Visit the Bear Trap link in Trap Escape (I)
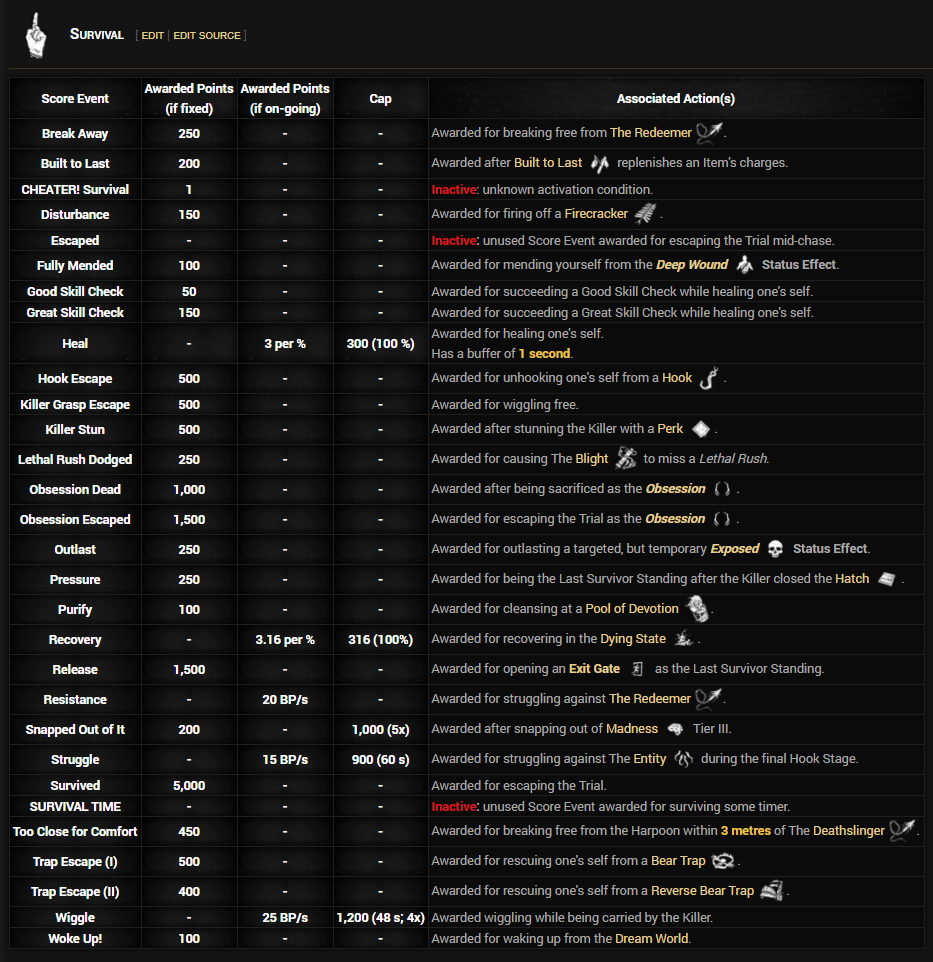The width and height of the screenshot is (933, 962). (678, 861)
